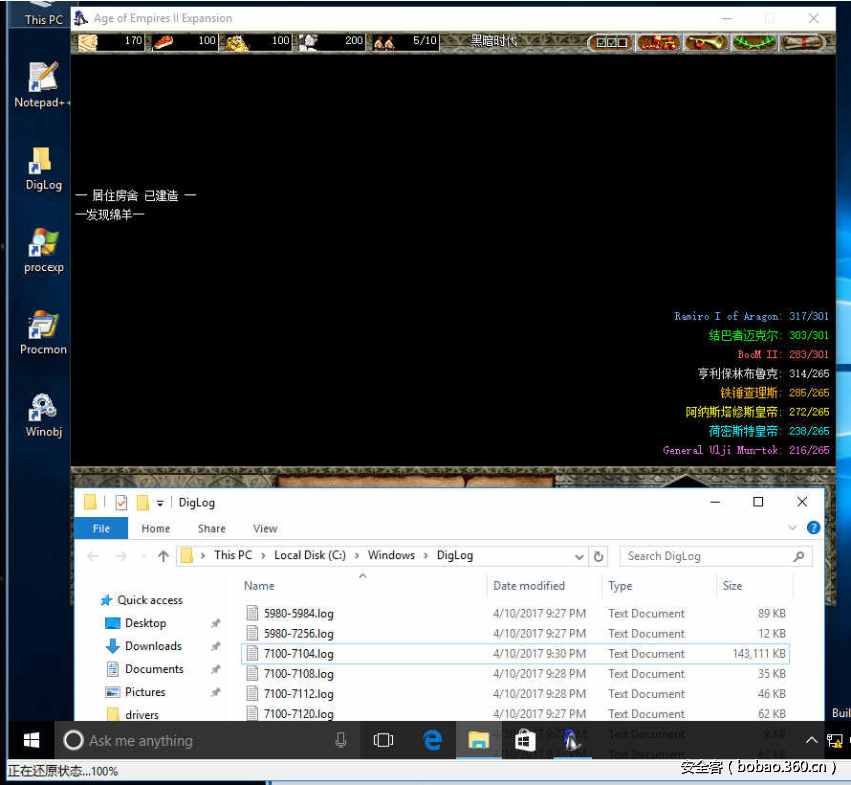The height and width of the screenshot is (785, 851).
Task: Sort files by the Size column header
Action: pos(733,586)
